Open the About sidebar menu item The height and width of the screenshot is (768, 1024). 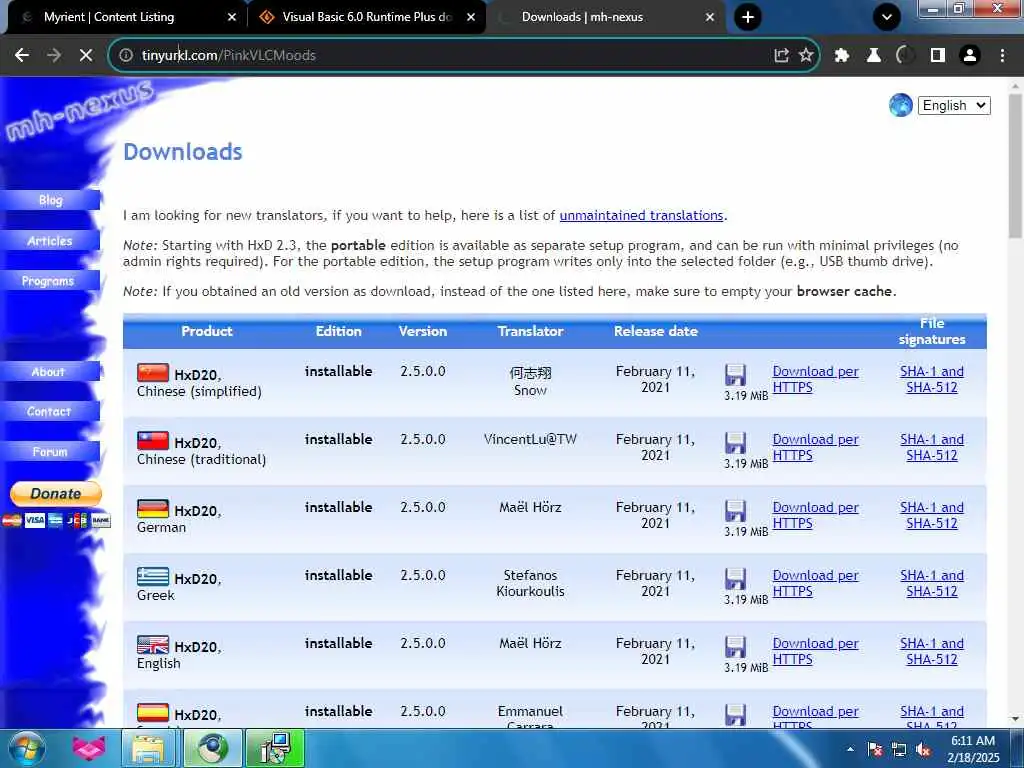pyautogui.click(x=48, y=372)
